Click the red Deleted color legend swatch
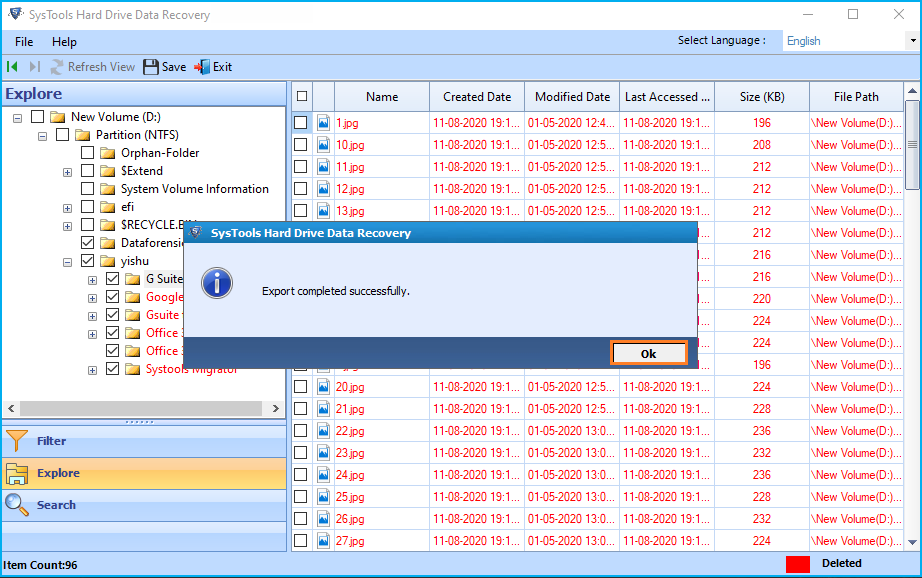 [798, 564]
